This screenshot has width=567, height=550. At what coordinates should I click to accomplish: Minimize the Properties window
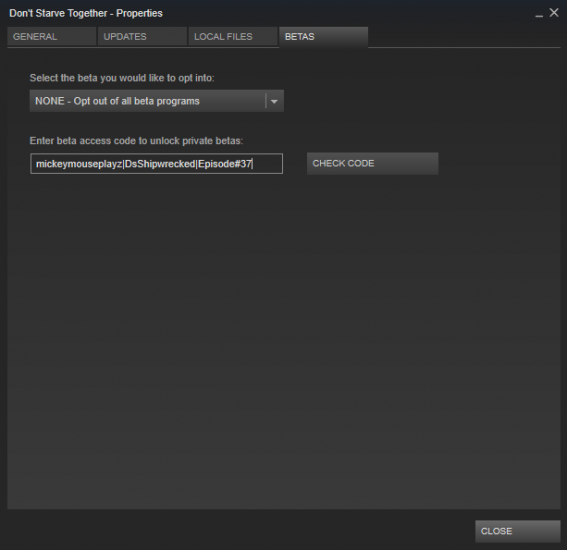pyautogui.click(x=539, y=14)
